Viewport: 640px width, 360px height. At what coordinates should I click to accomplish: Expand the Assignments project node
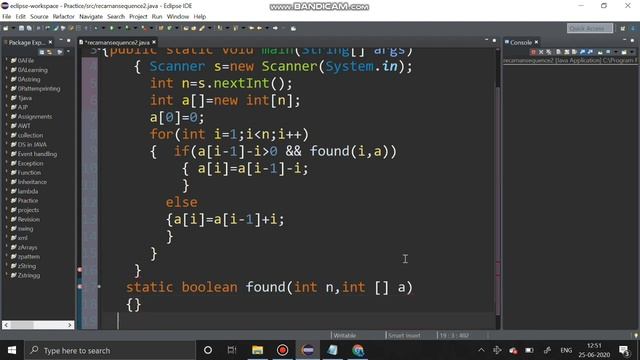(x=7, y=116)
